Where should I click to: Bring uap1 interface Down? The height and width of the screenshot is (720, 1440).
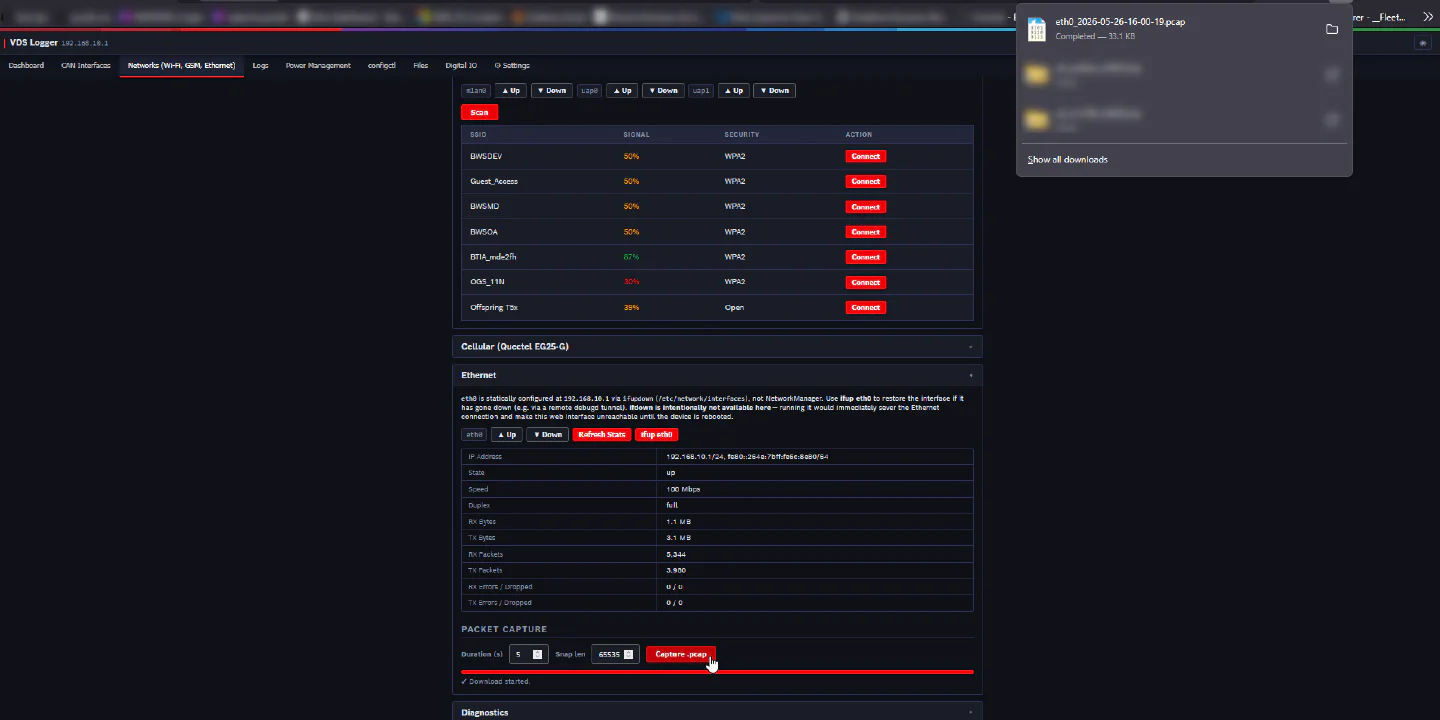773,90
